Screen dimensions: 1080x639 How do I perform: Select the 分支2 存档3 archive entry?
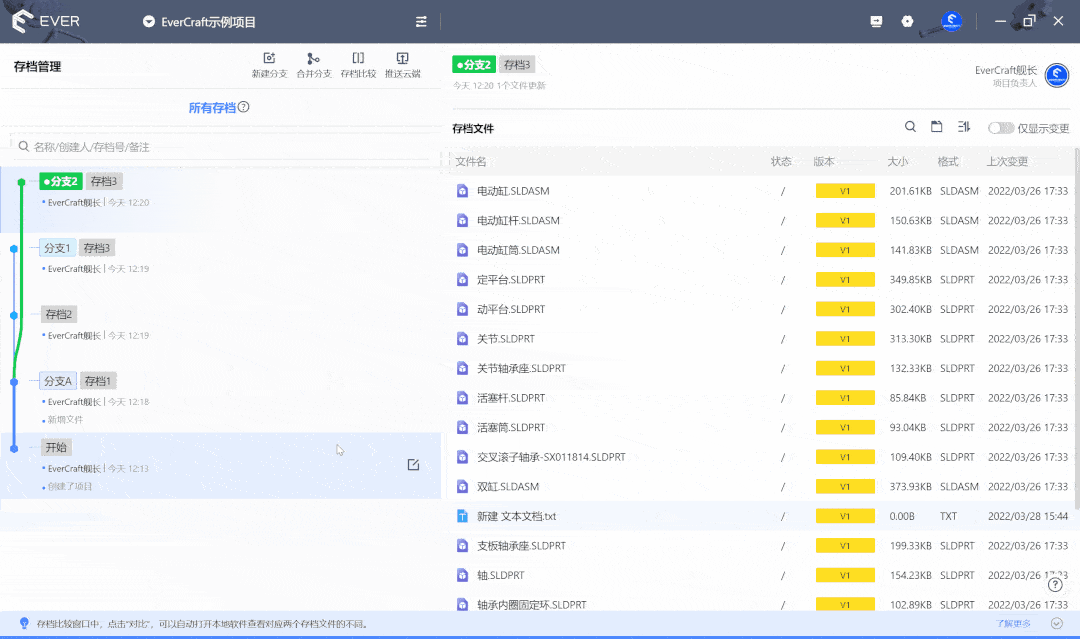(x=220, y=199)
